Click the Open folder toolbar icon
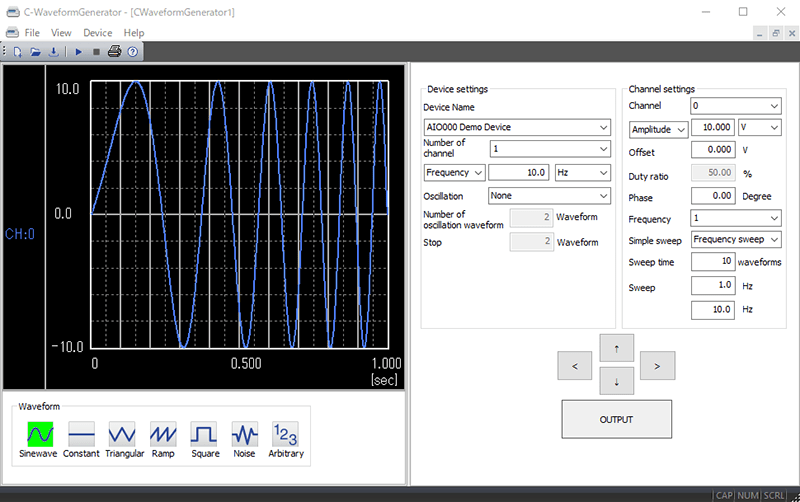This screenshot has width=800, height=502. (34, 51)
